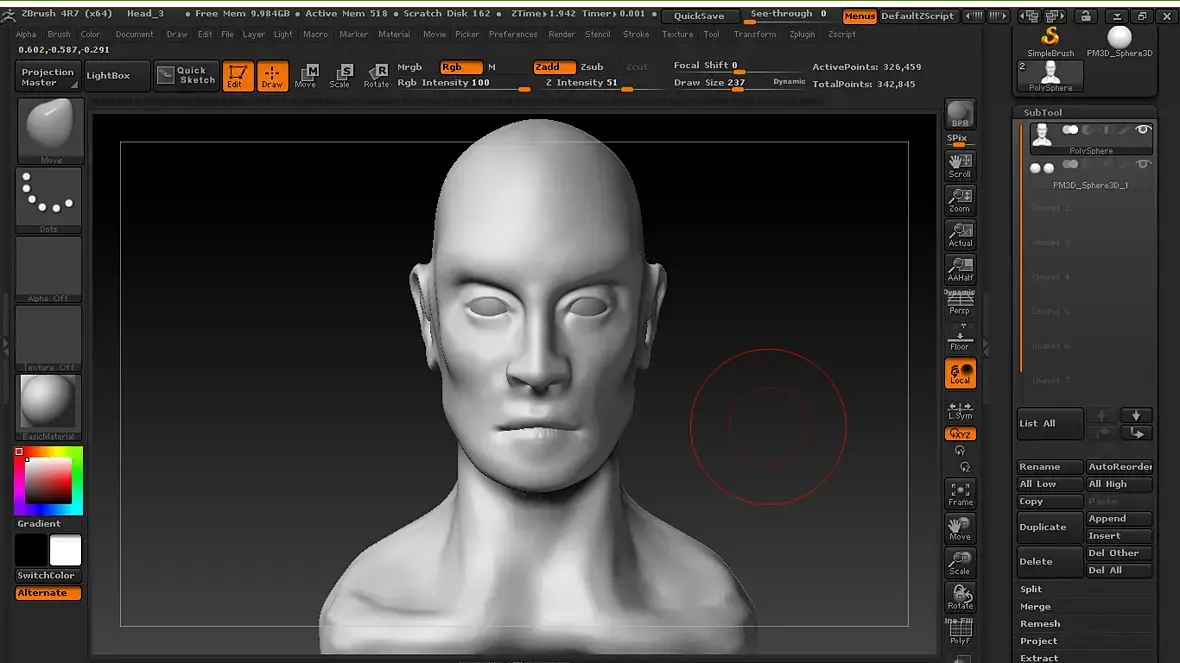Image resolution: width=1180 pixels, height=663 pixels.
Task: Toggle visibility eye of PolySphere subtool
Action: click(1143, 130)
